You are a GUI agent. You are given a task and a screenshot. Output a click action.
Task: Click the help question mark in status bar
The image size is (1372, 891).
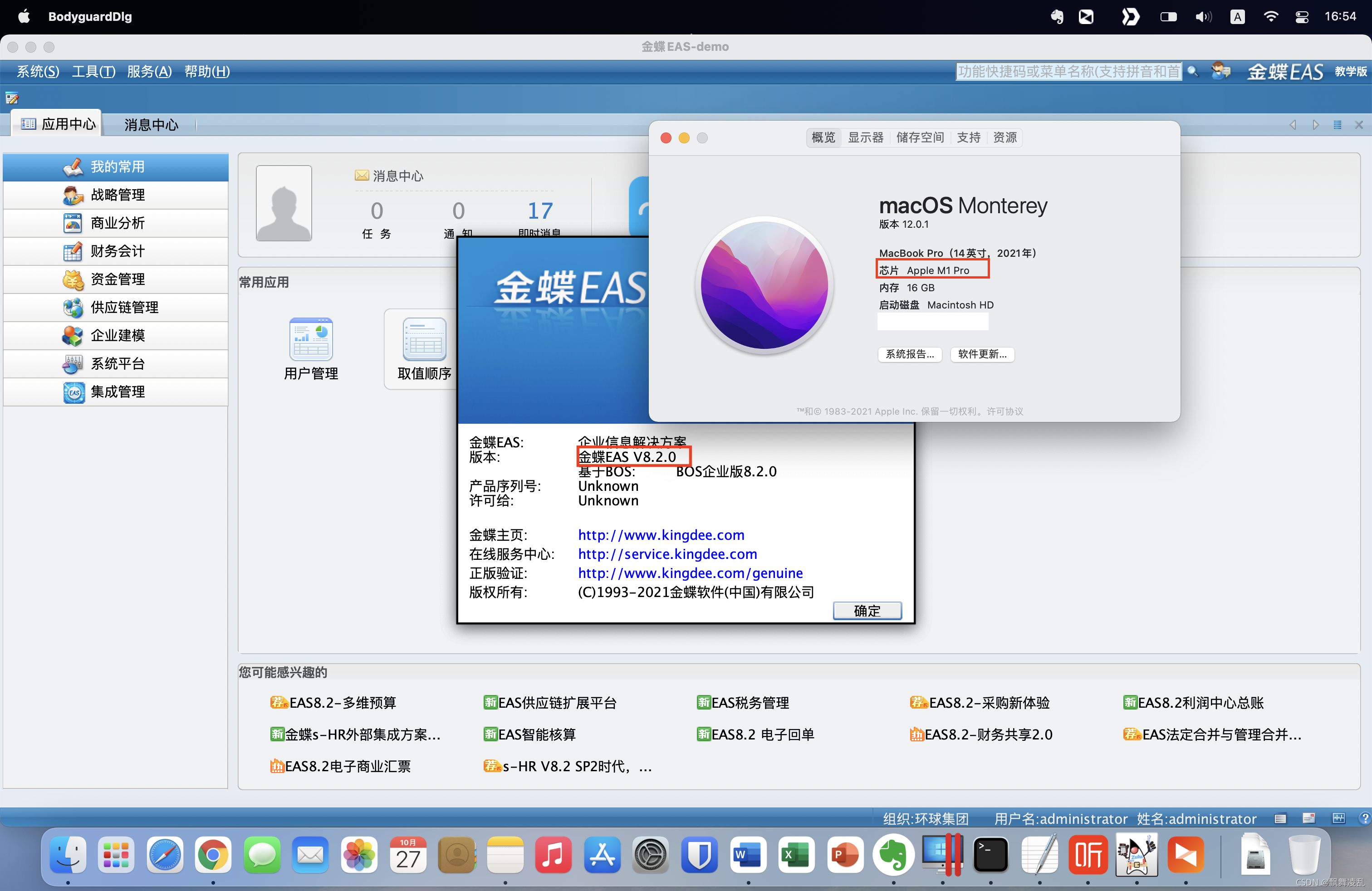coord(1364,818)
